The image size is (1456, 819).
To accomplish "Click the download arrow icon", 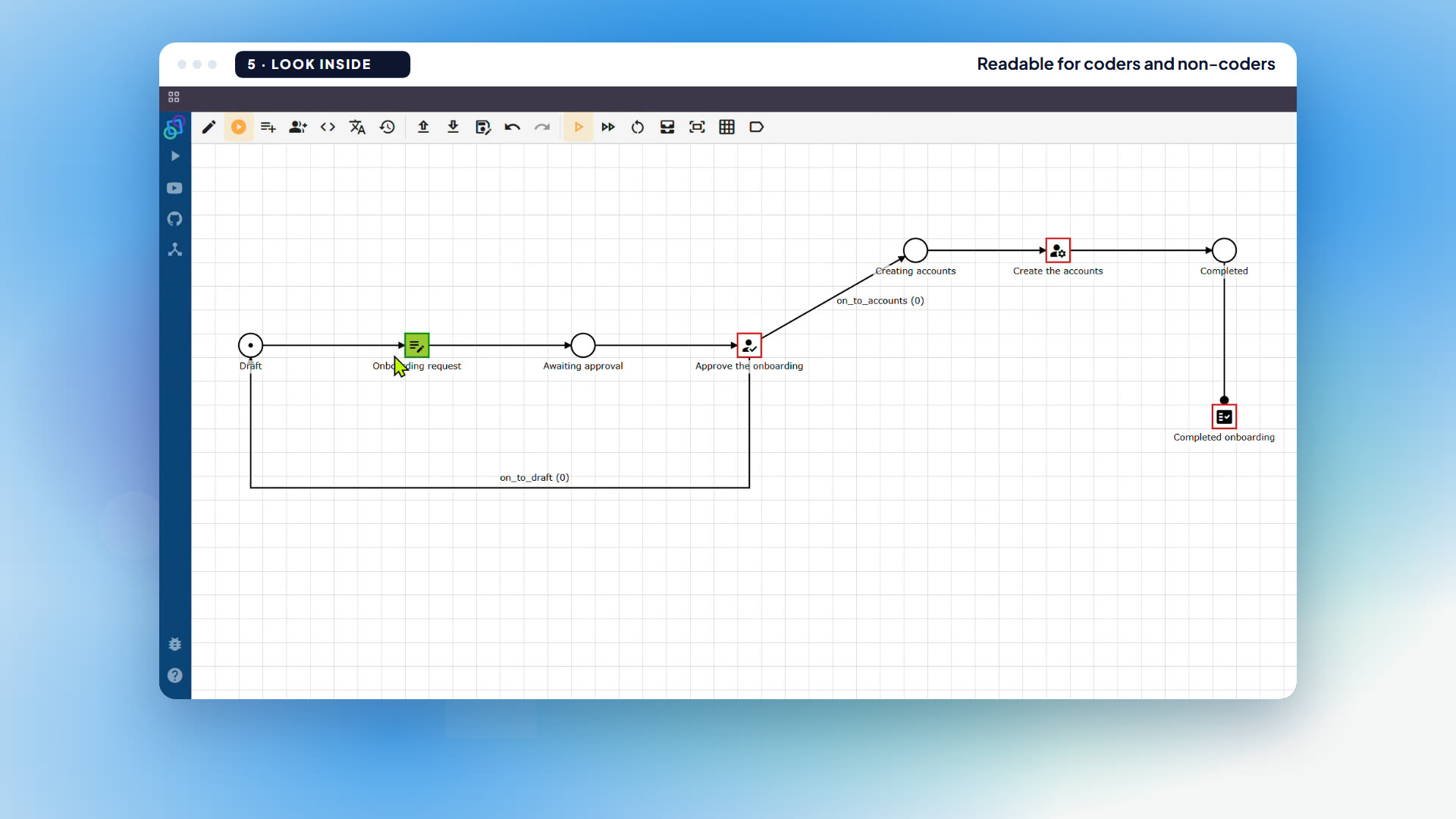I will pyautogui.click(x=453, y=127).
